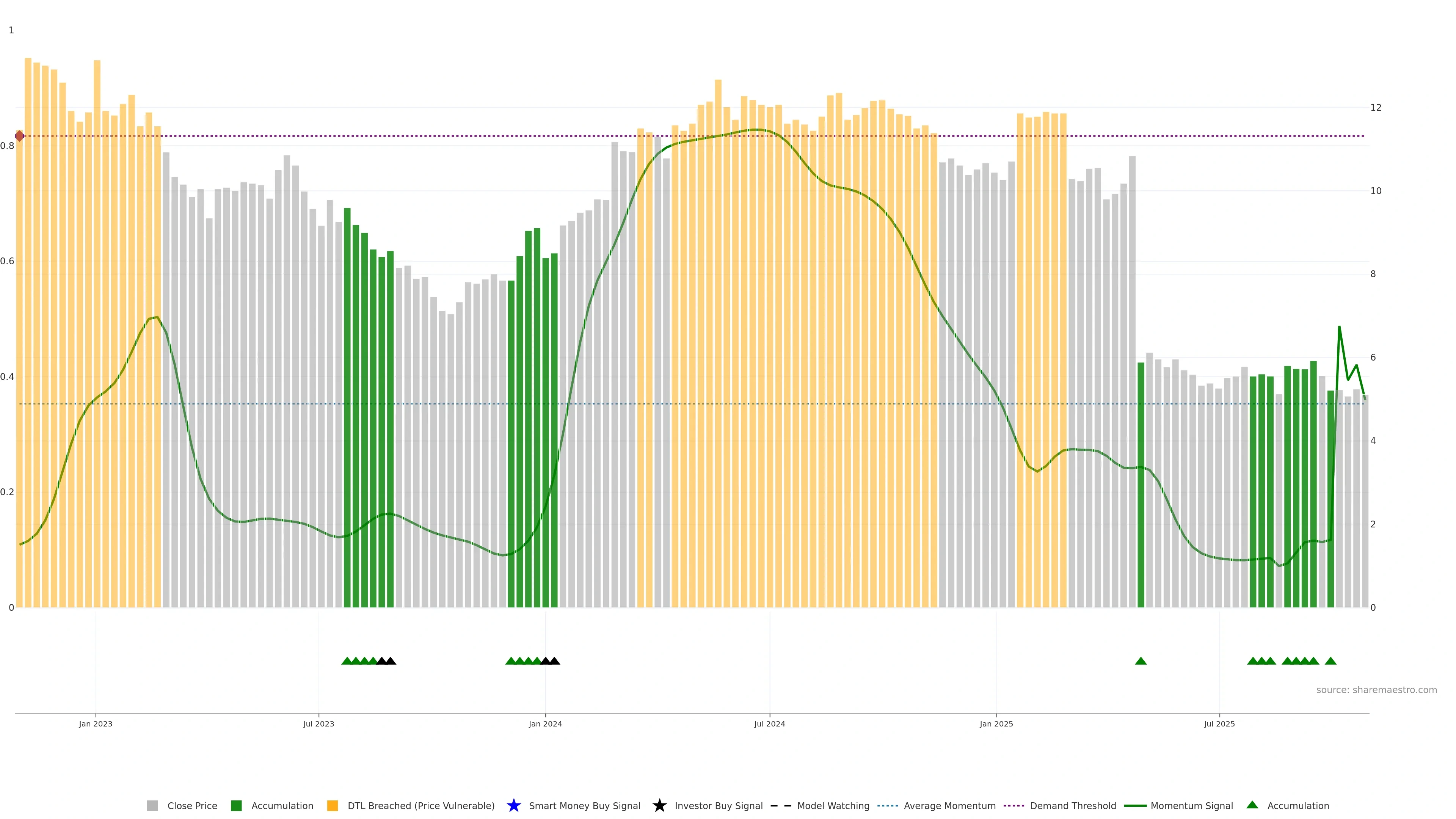Click the Jul 2025 axis label

coord(1219,724)
